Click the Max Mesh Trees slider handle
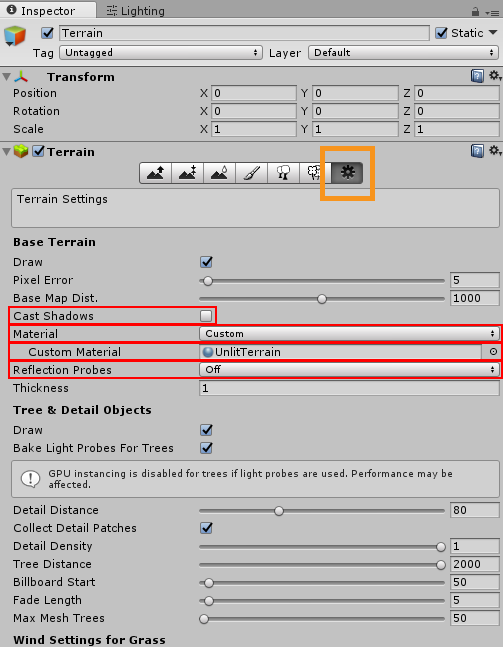Viewport: 503px width, 647px height. point(204,619)
